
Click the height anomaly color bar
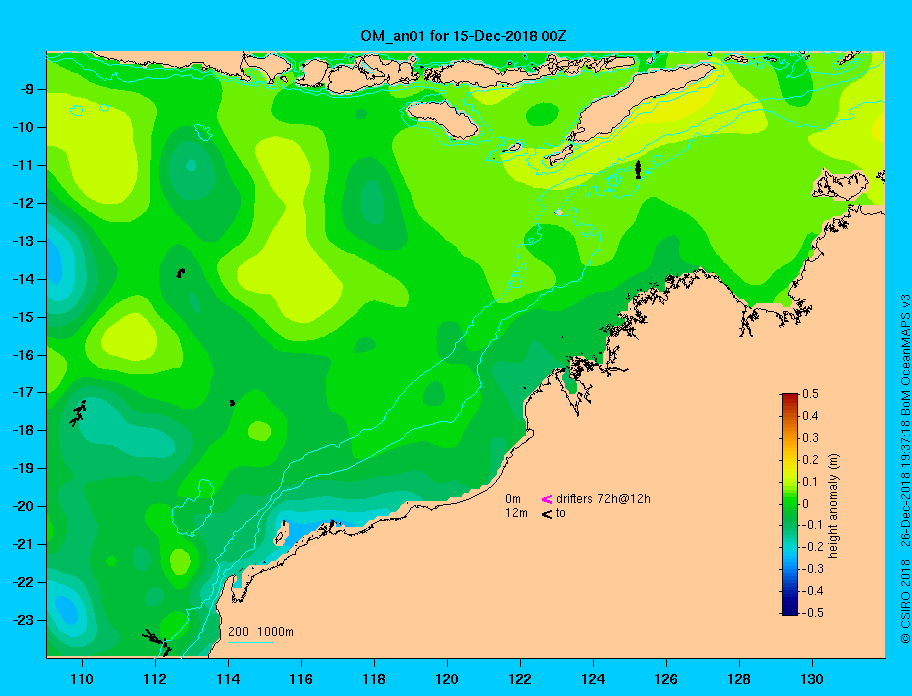(790, 504)
